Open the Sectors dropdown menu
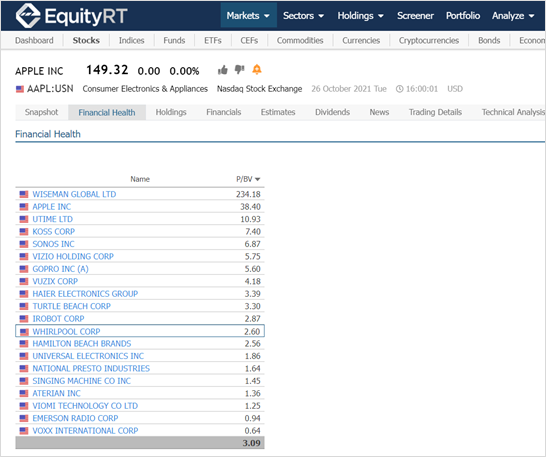The image size is (546, 457). pyautogui.click(x=303, y=16)
